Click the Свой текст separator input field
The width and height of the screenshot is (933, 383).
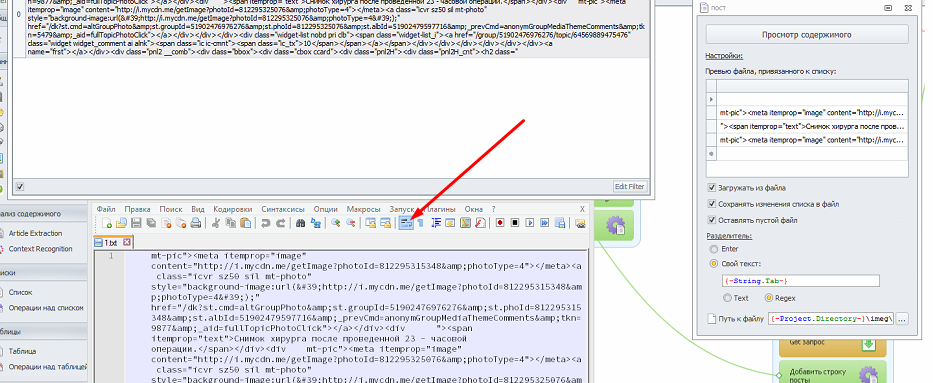click(x=800, y=281)
